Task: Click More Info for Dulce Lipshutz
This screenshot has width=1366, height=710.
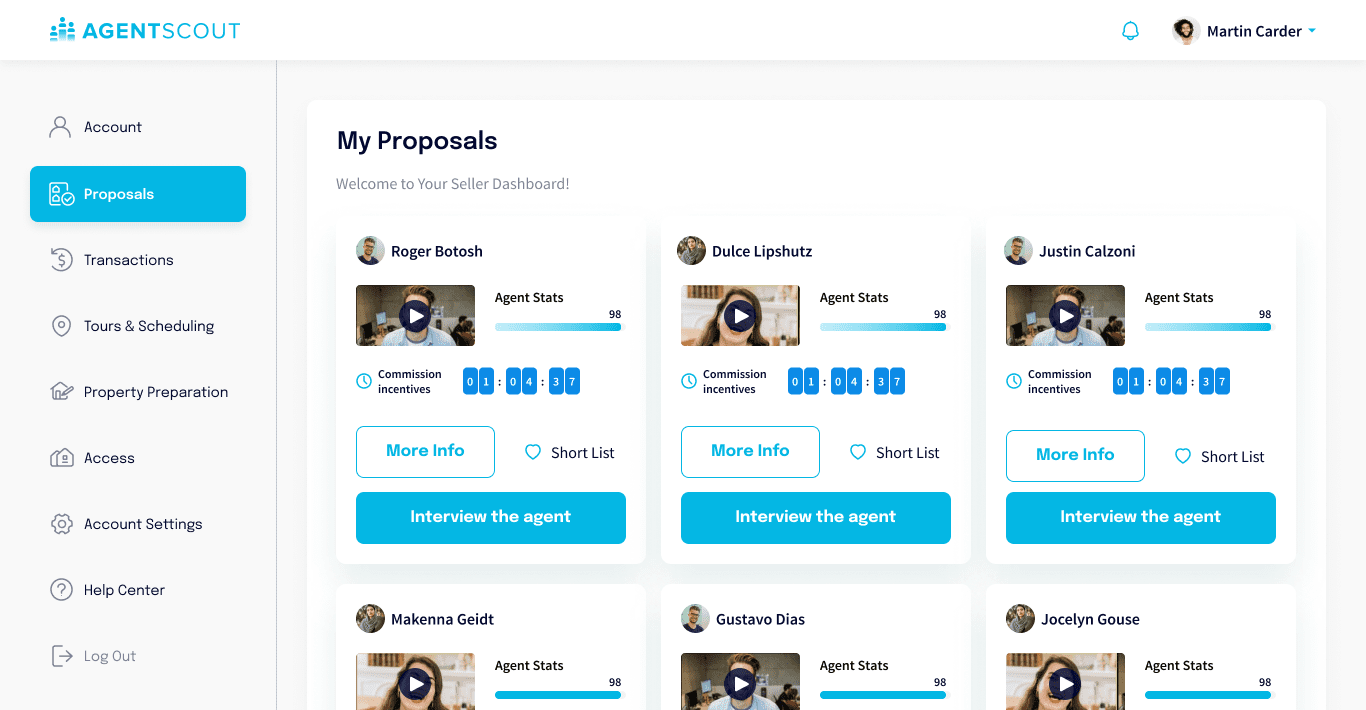Action: [x=750, y=452]
